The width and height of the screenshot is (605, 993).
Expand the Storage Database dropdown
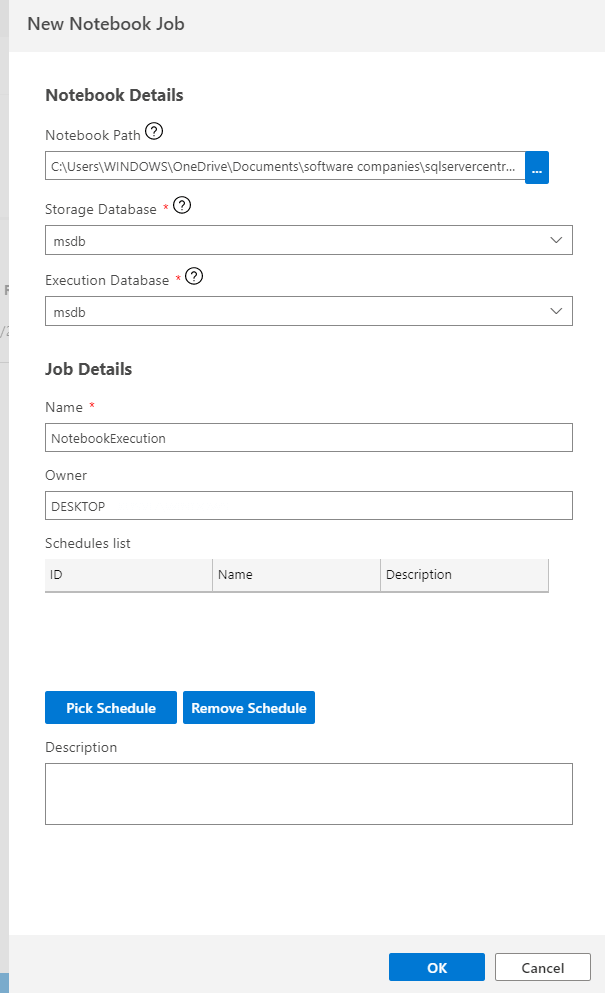[557, 240]
